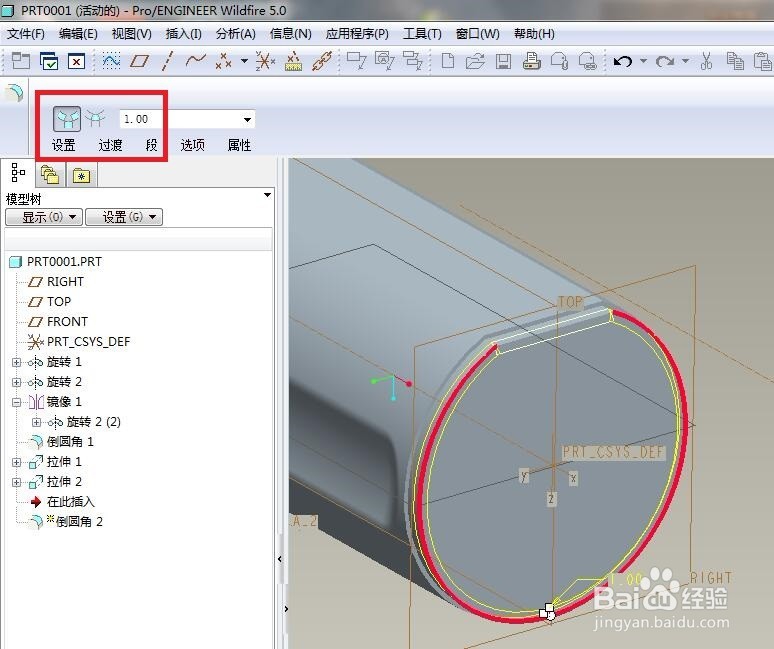Open the 插入(I) menu
Screen dimensions: 774x649
point(184,34)
